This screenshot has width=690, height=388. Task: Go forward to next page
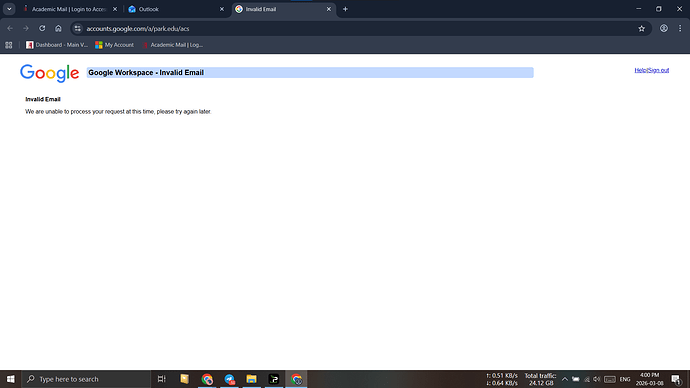click(26, 28)
